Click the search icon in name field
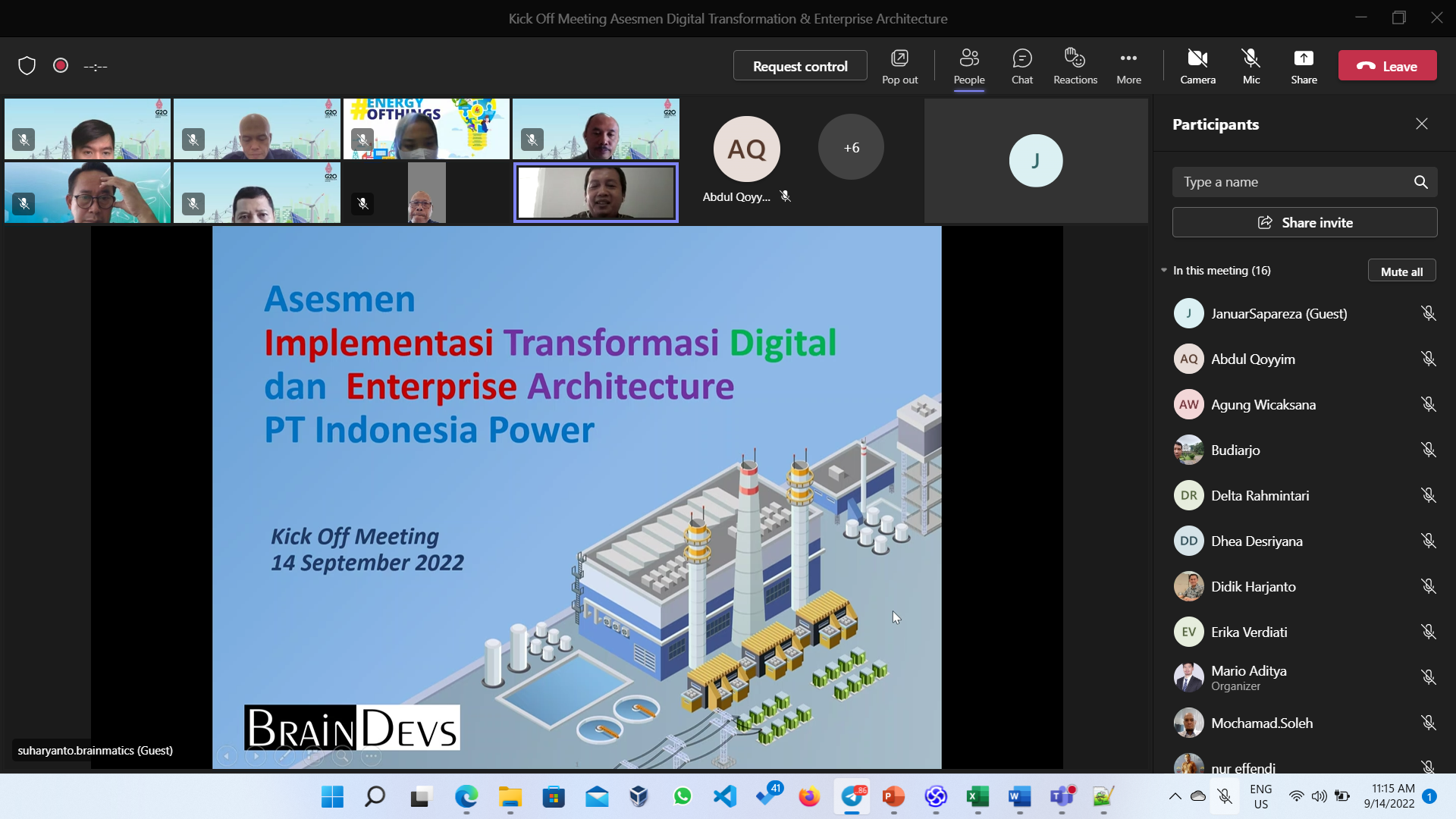This screenshot has width=1456, height=819. [1420, 182]
